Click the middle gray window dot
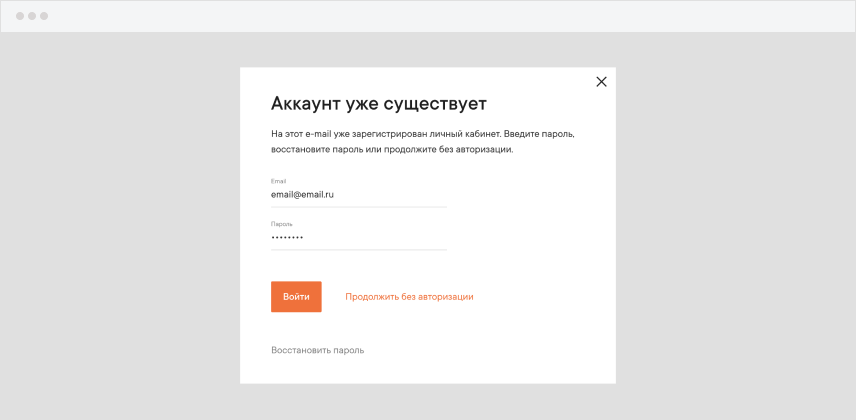Viewport: 856px width, 420px height. [x=32, y=16]
